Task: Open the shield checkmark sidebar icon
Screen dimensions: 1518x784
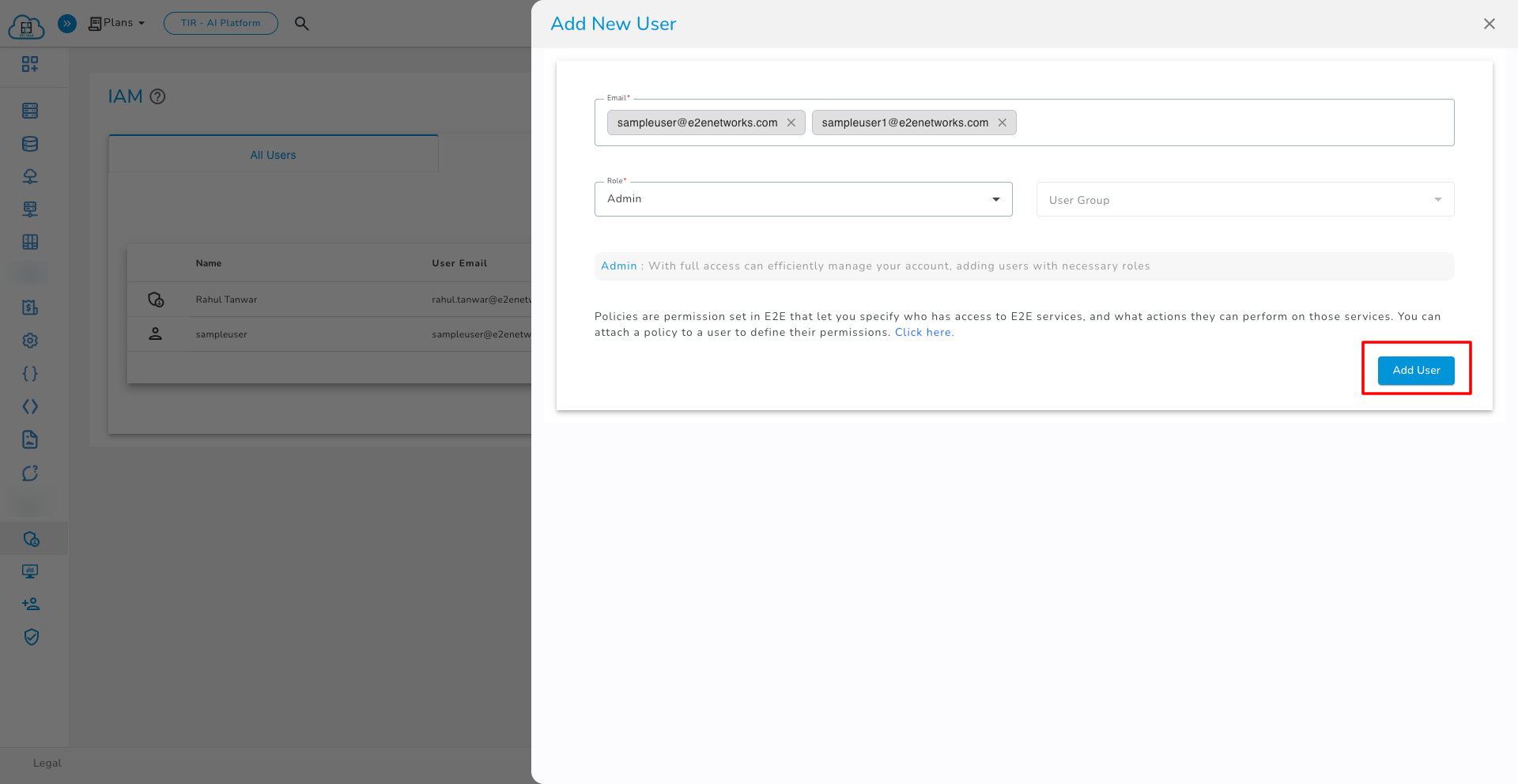Action: tap(31, 637)
